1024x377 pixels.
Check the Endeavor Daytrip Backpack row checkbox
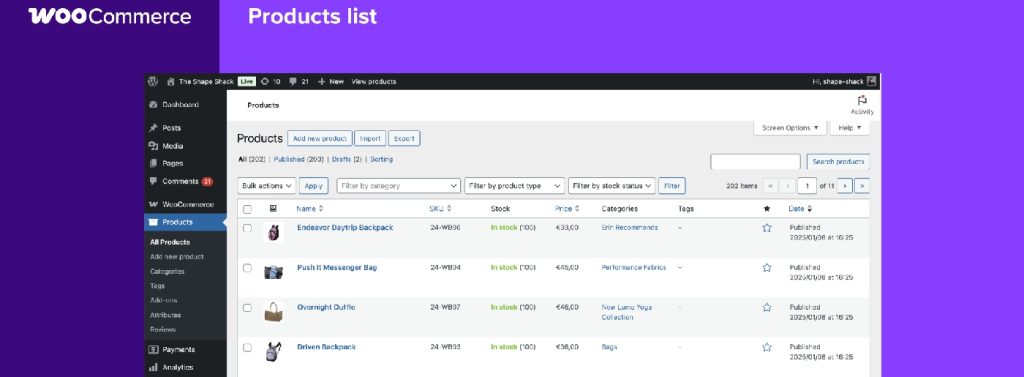click(248, 228)
